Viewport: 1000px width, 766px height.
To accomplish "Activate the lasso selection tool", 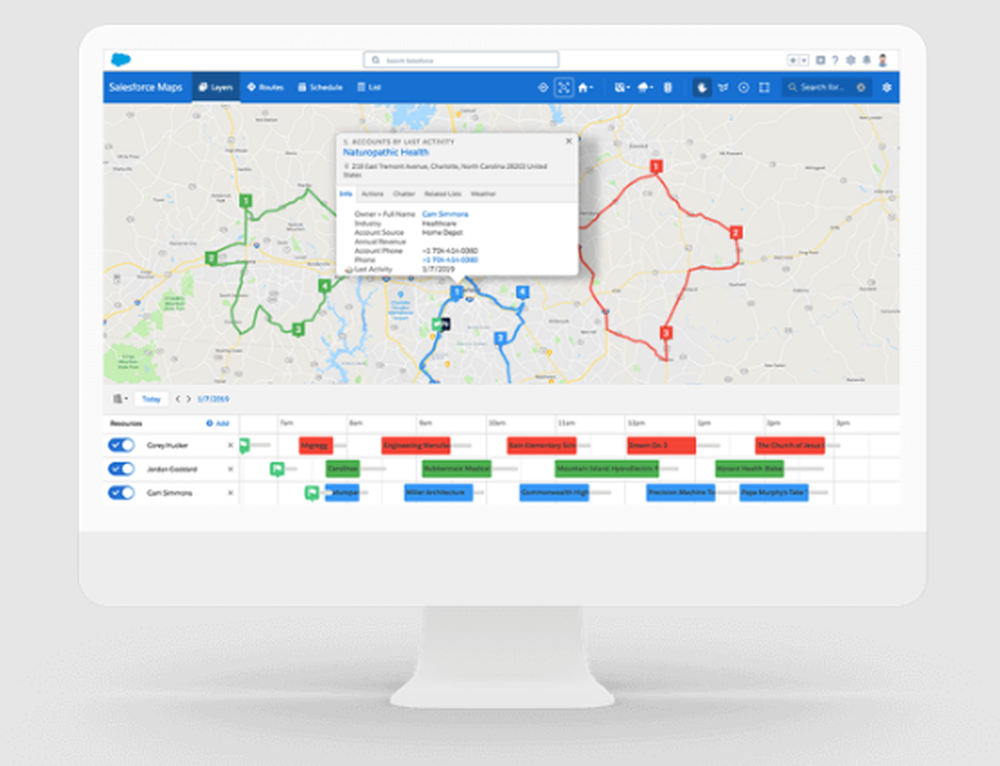I will tap(723, 87).
